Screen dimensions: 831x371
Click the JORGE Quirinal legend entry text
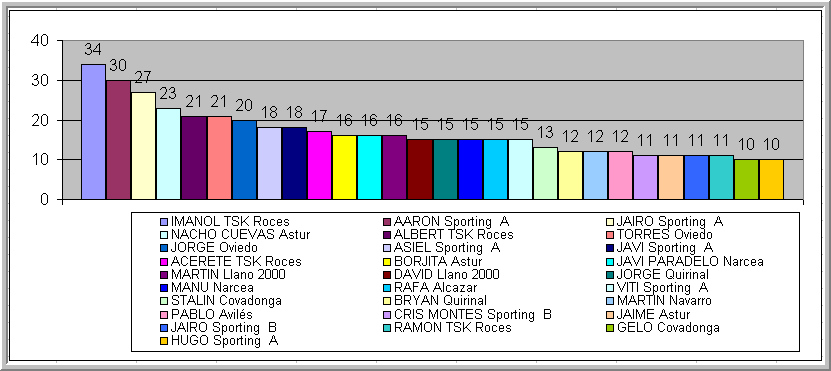663,275
